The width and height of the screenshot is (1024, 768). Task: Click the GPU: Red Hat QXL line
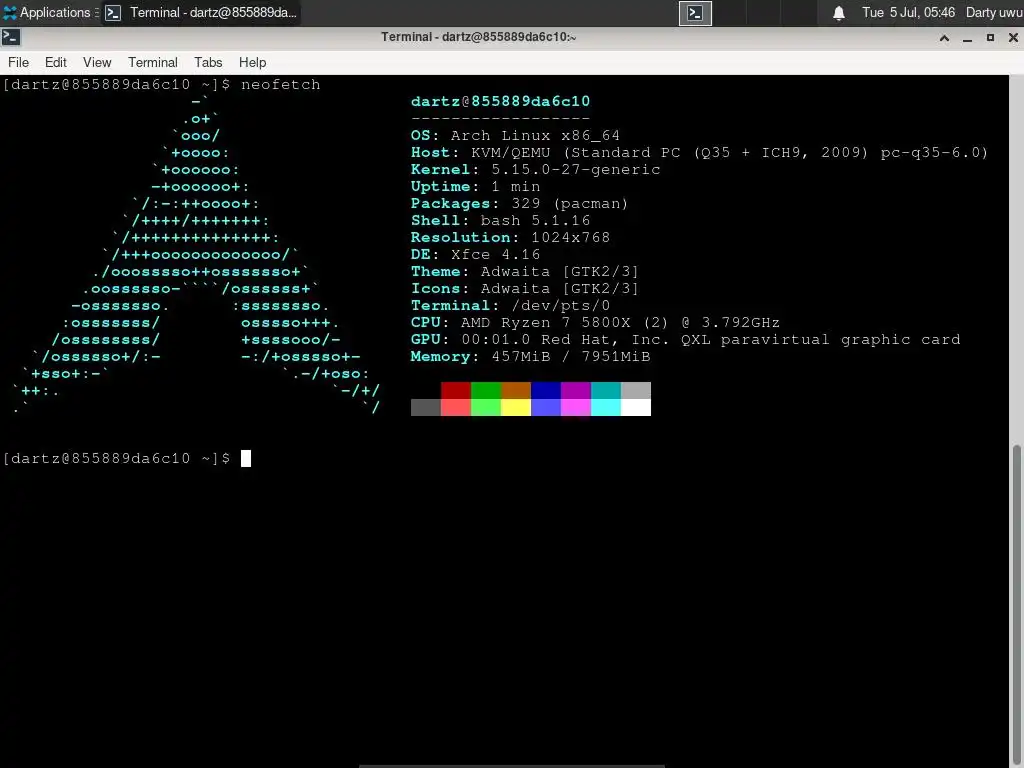coord(686,339)
